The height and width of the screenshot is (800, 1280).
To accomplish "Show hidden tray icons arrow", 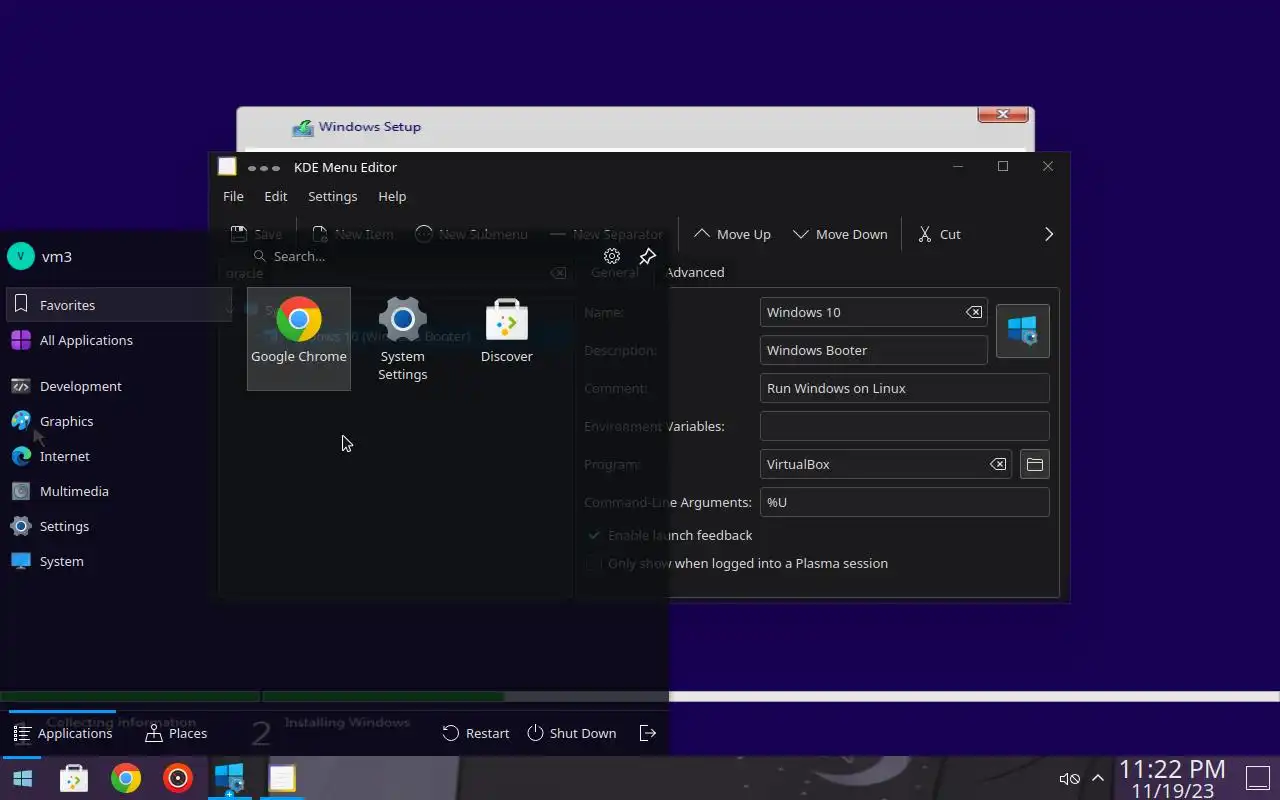I will [1097, 778].
